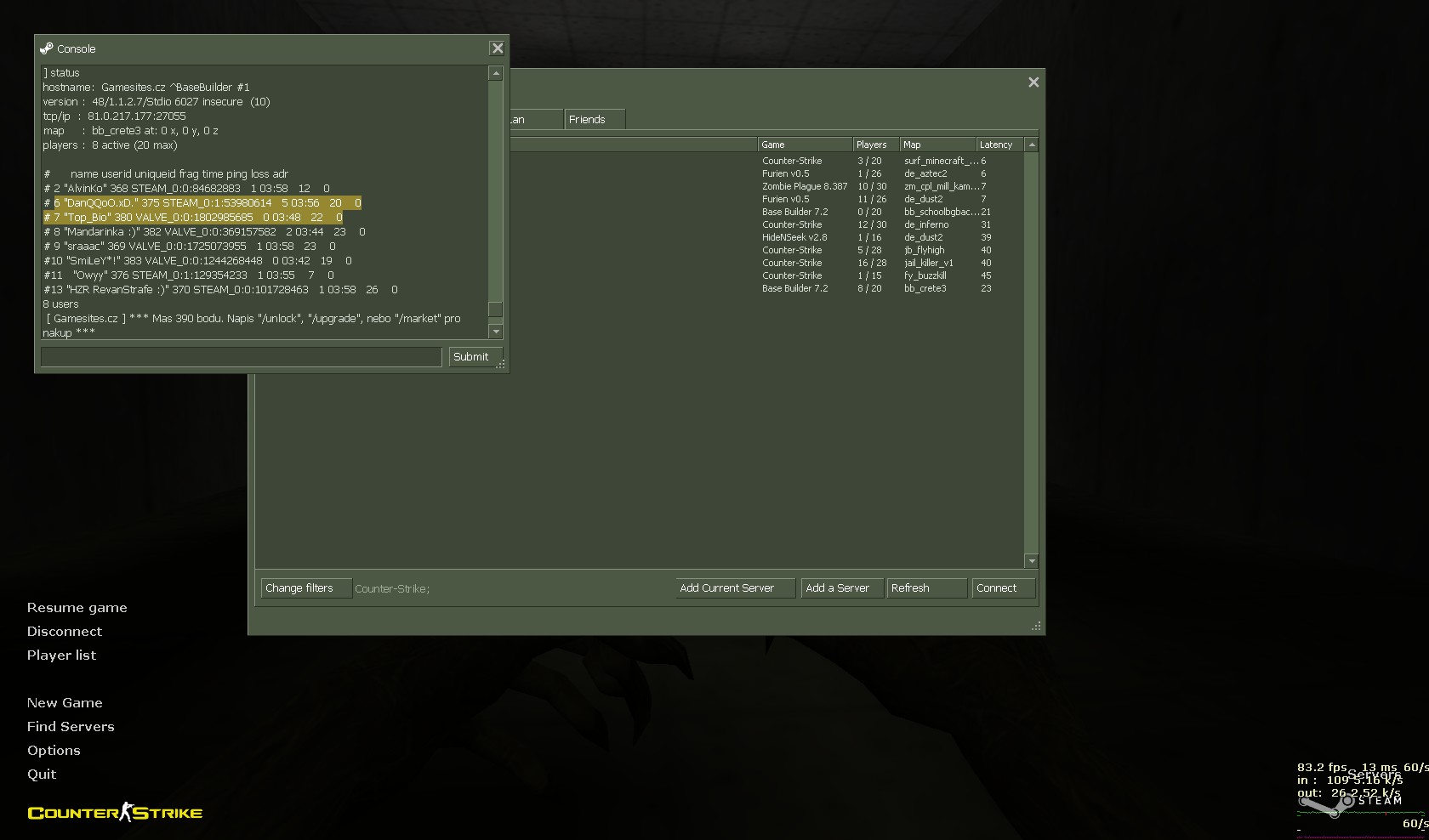Click the "AlvinKo" player line in console
Viewport: 1429px width, 840px height.
point(186,189)
